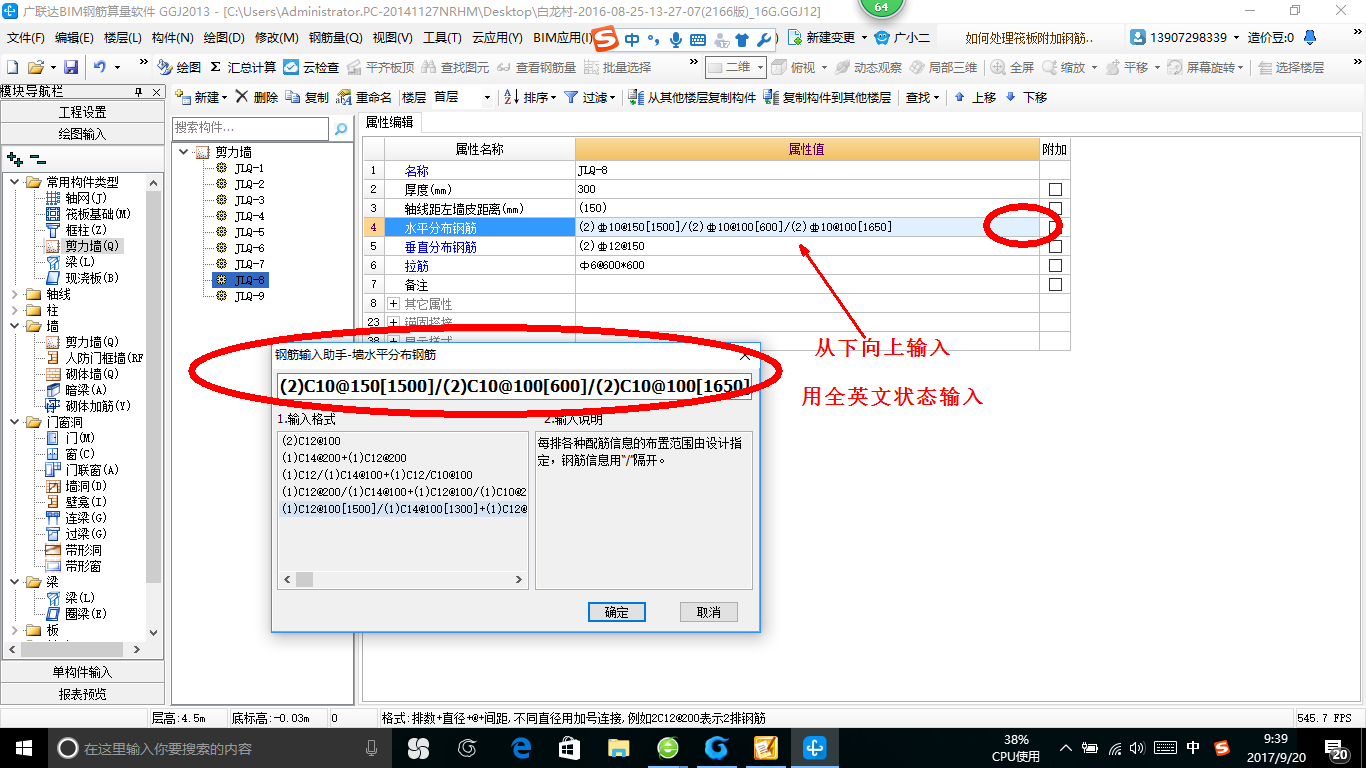The image size is (1366, 768).
Task: Toggle 附加 checkbox for 备注 row
Action: pos(1055,284)
